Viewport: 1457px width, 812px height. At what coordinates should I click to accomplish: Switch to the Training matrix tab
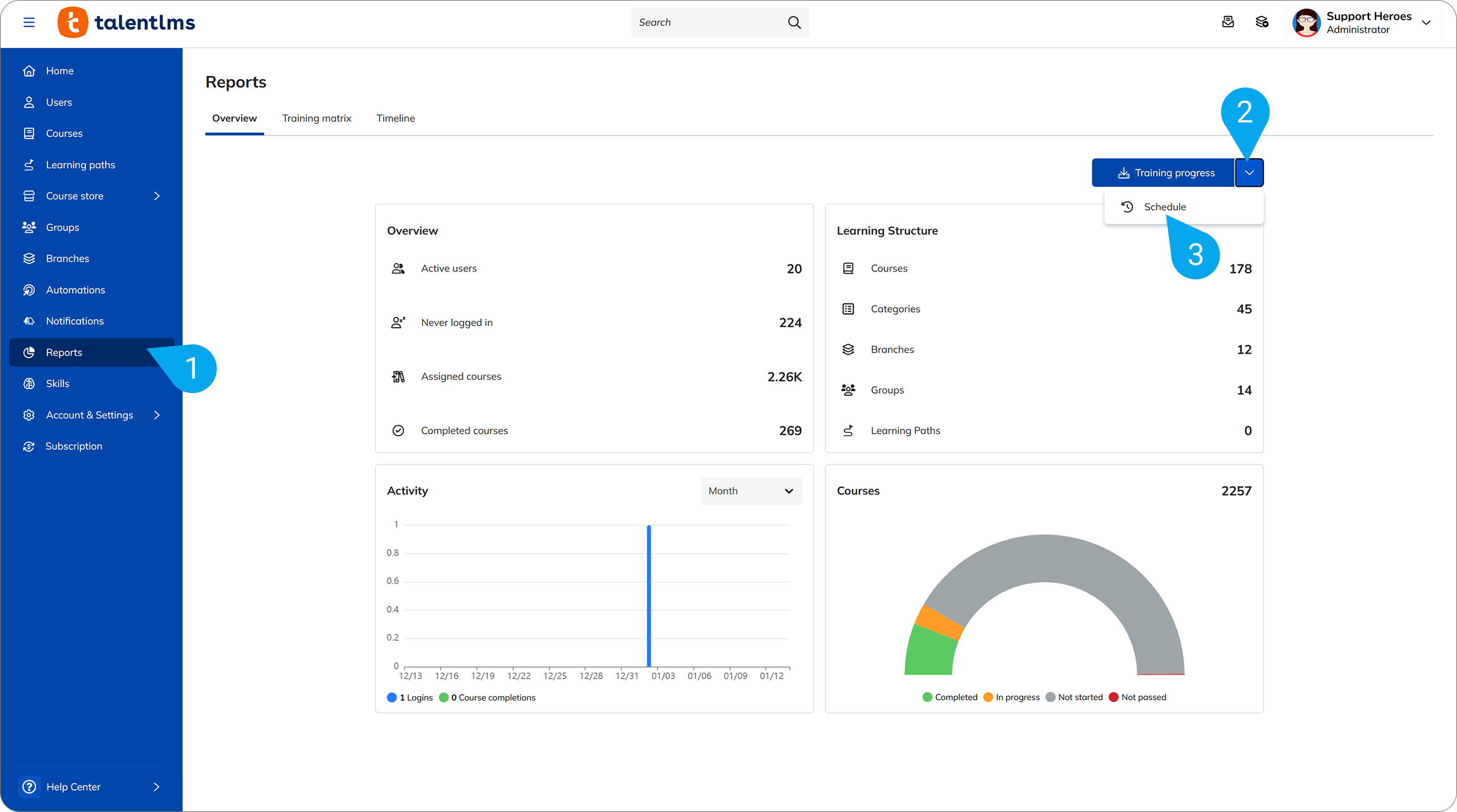316,118
